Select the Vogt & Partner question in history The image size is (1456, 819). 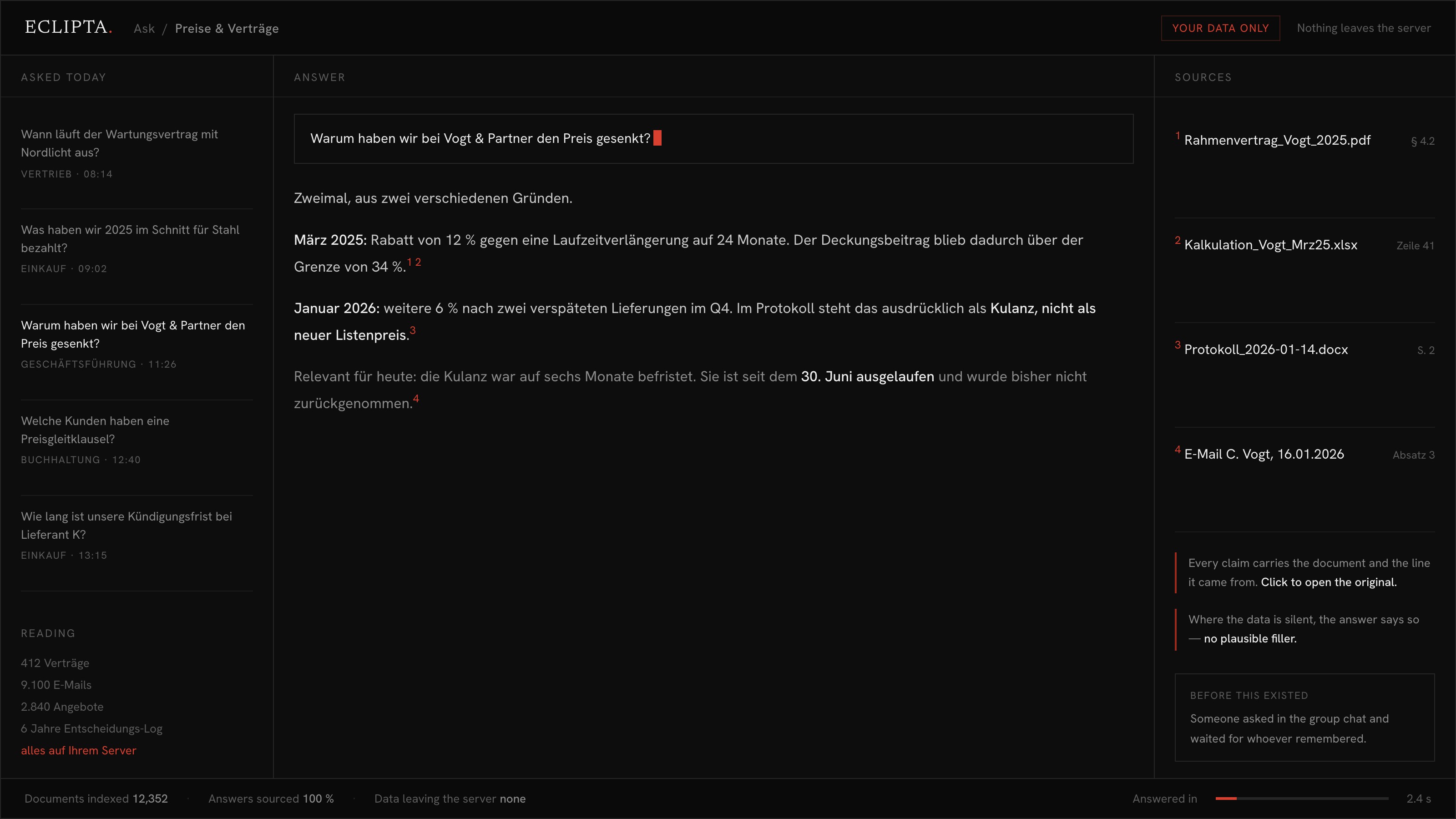point(137,344)
